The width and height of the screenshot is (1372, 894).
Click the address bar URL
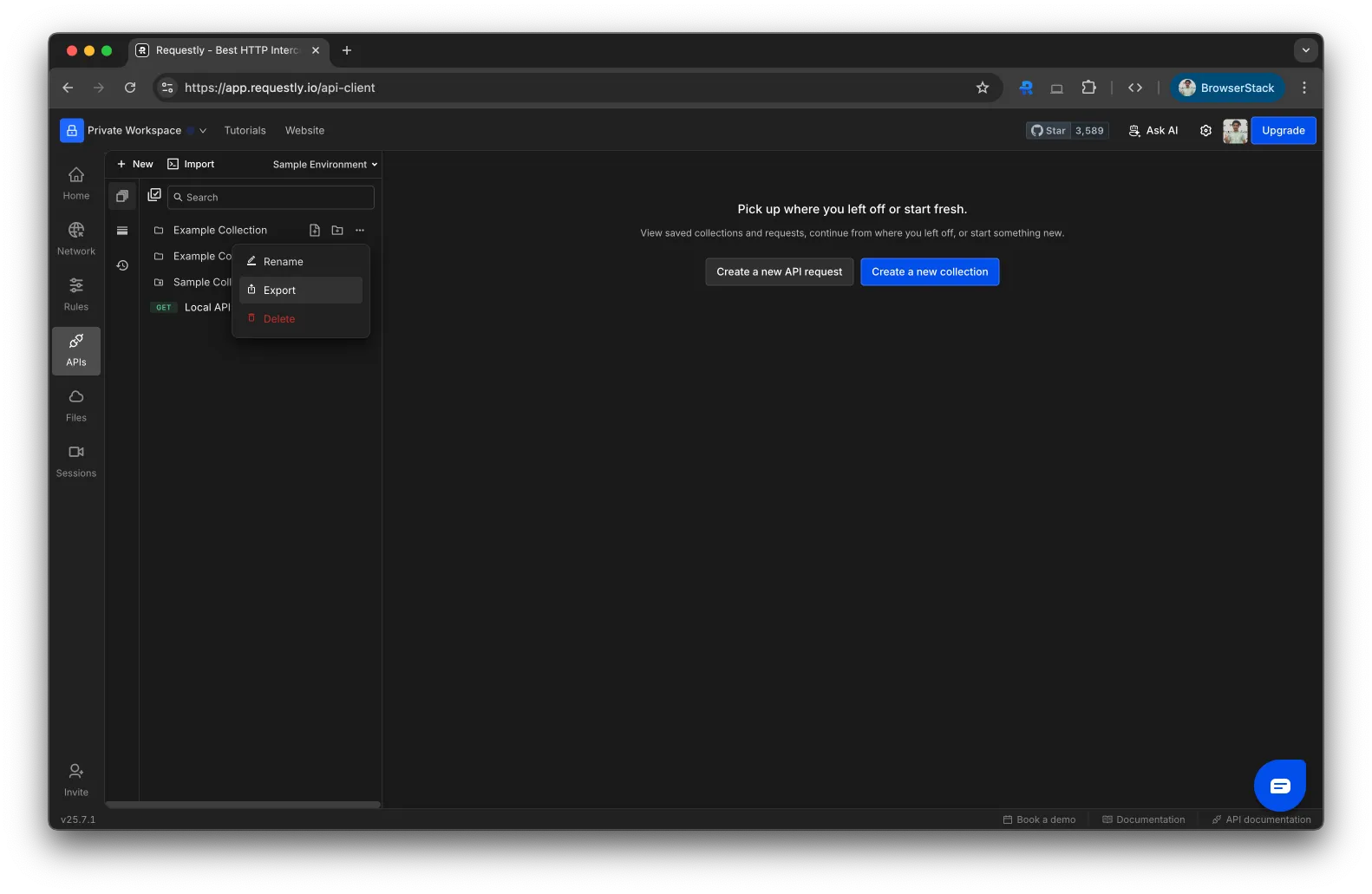click(280, 88)
